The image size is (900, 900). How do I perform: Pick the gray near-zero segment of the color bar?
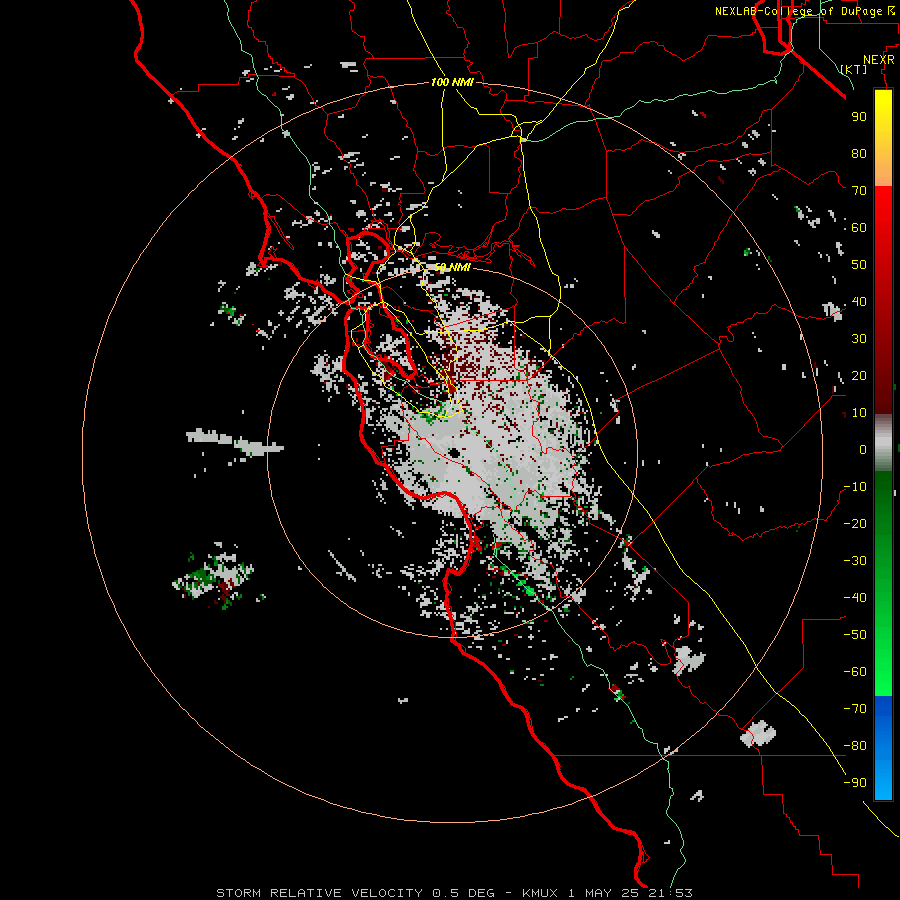coord(883,443)
